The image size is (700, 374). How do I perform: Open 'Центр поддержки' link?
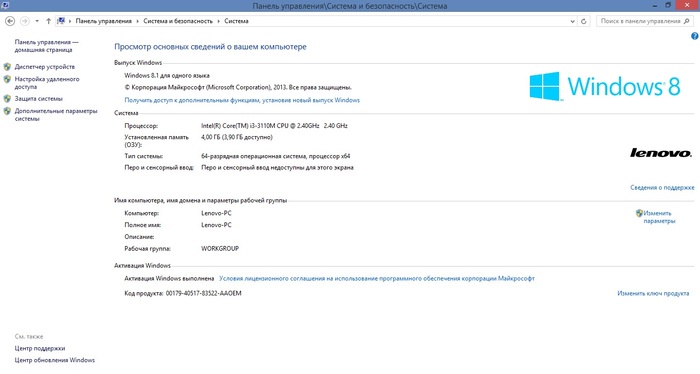[x=40, y=348]
